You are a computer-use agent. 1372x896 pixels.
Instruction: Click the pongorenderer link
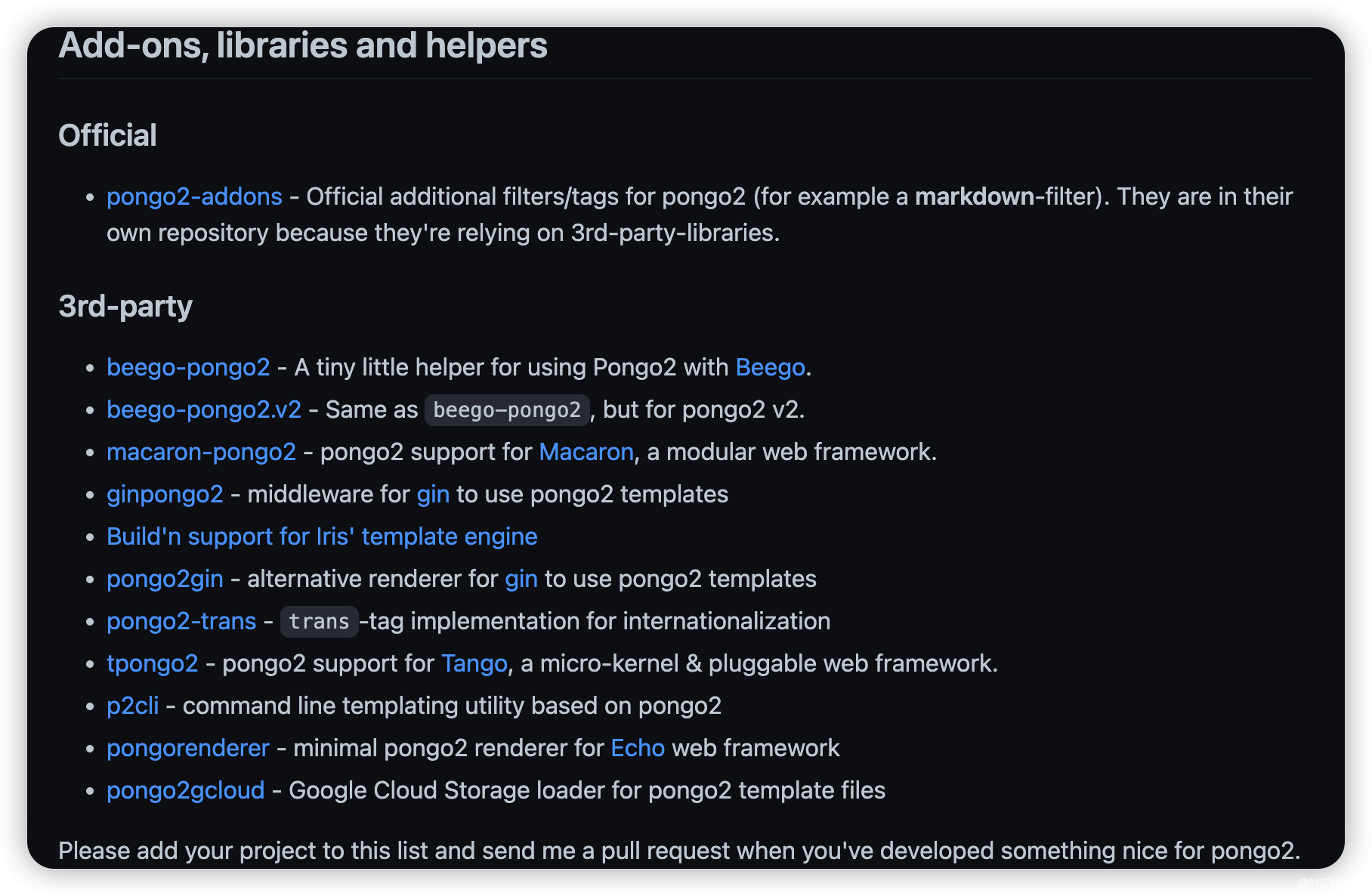(188, 748)
